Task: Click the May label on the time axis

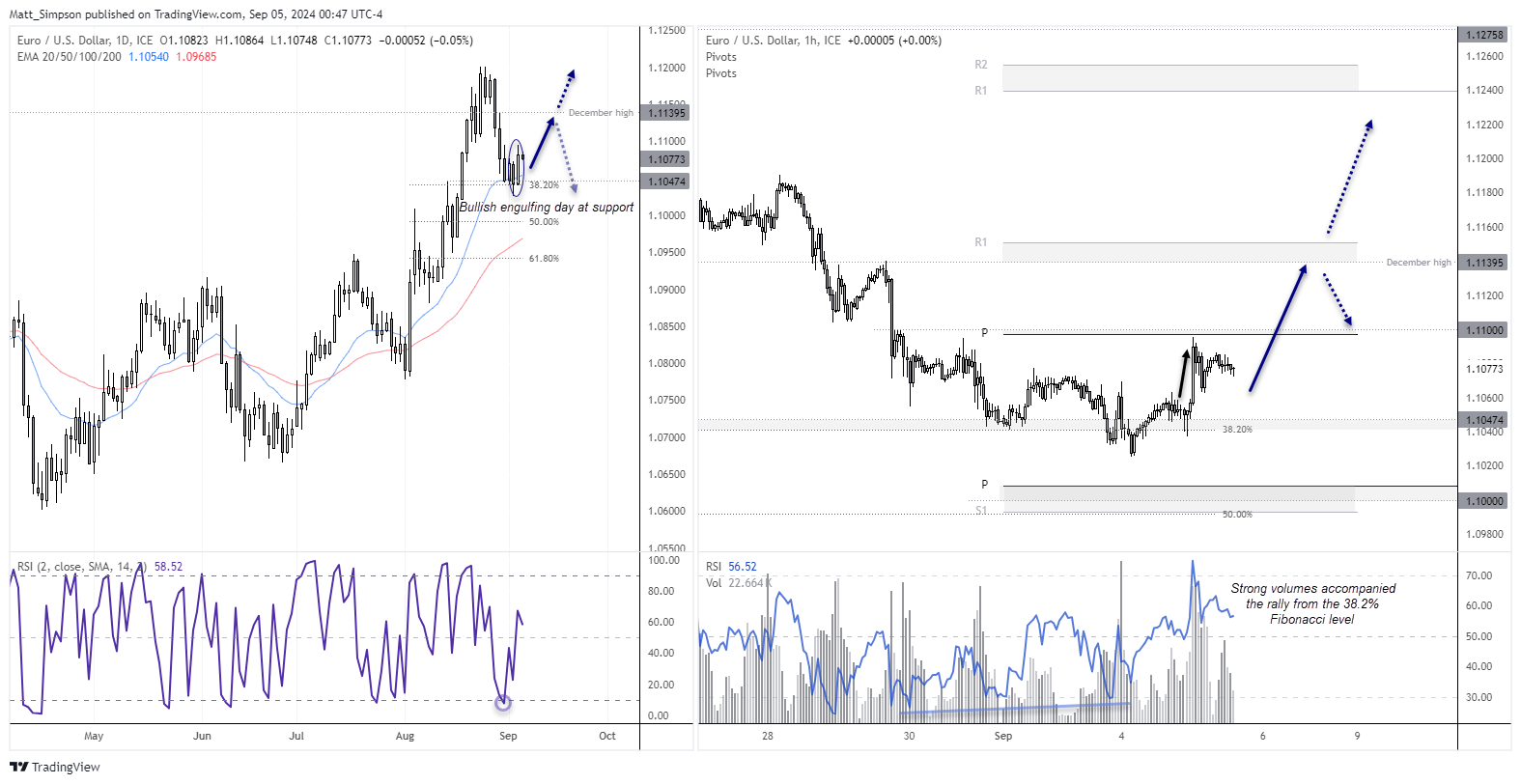Action: 94,736
